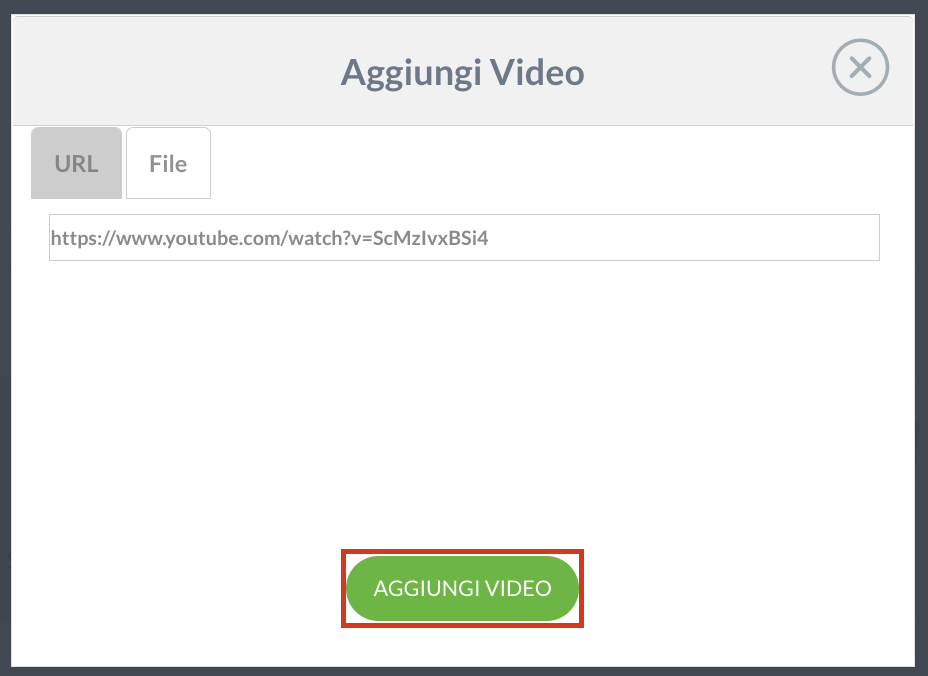Click inside the watch?v=ScMzIvxBSi4 field
Image resolution: width=928 pixels, height=676 pixels.
coord(464,237)
